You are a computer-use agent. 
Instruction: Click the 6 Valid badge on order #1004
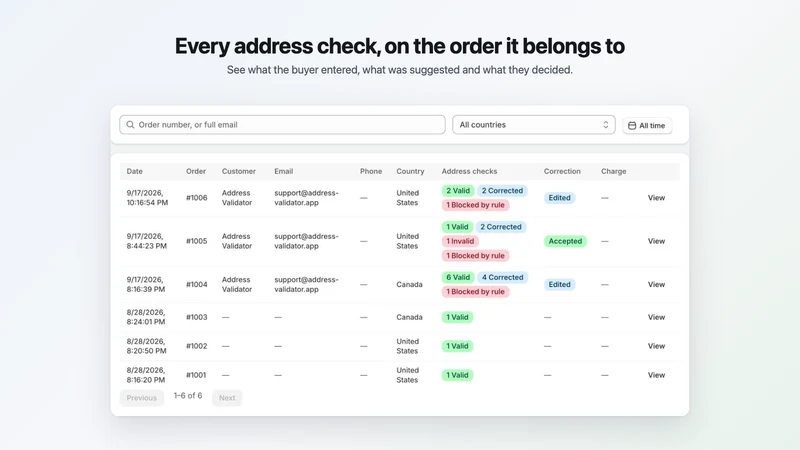point(458,278)
